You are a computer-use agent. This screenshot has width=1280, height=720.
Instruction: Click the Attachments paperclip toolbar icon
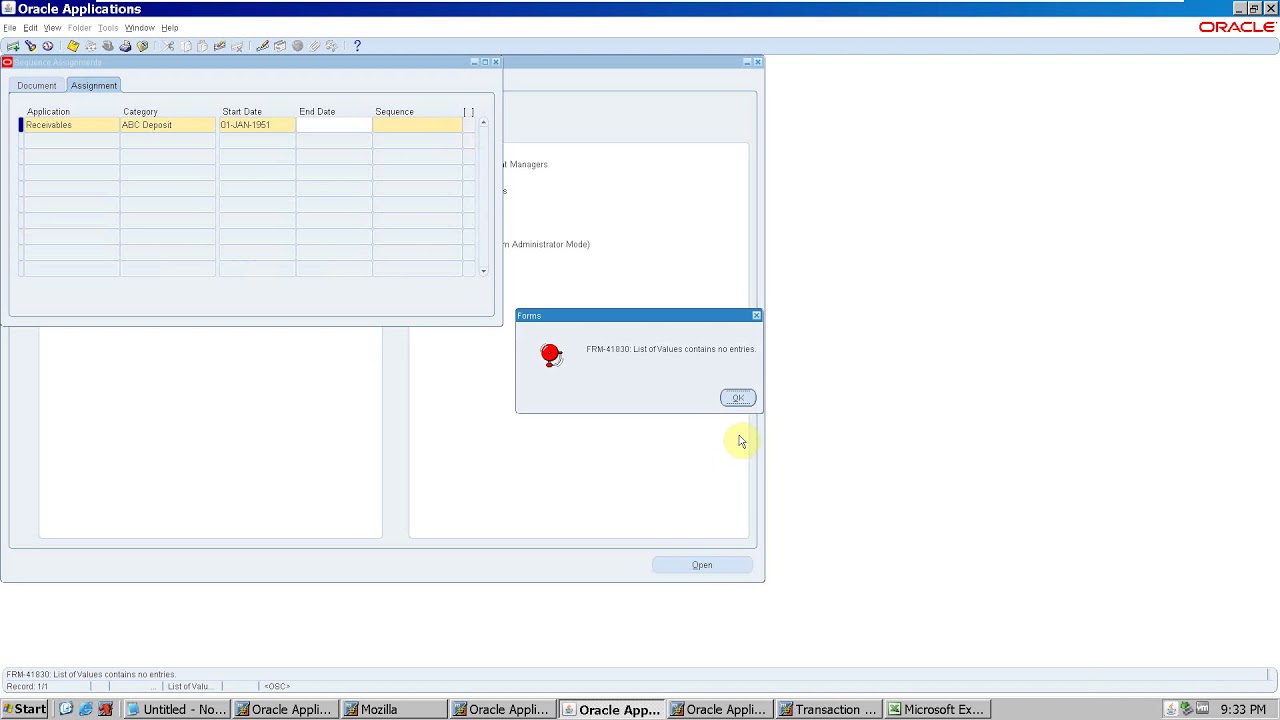click(314, 46)
